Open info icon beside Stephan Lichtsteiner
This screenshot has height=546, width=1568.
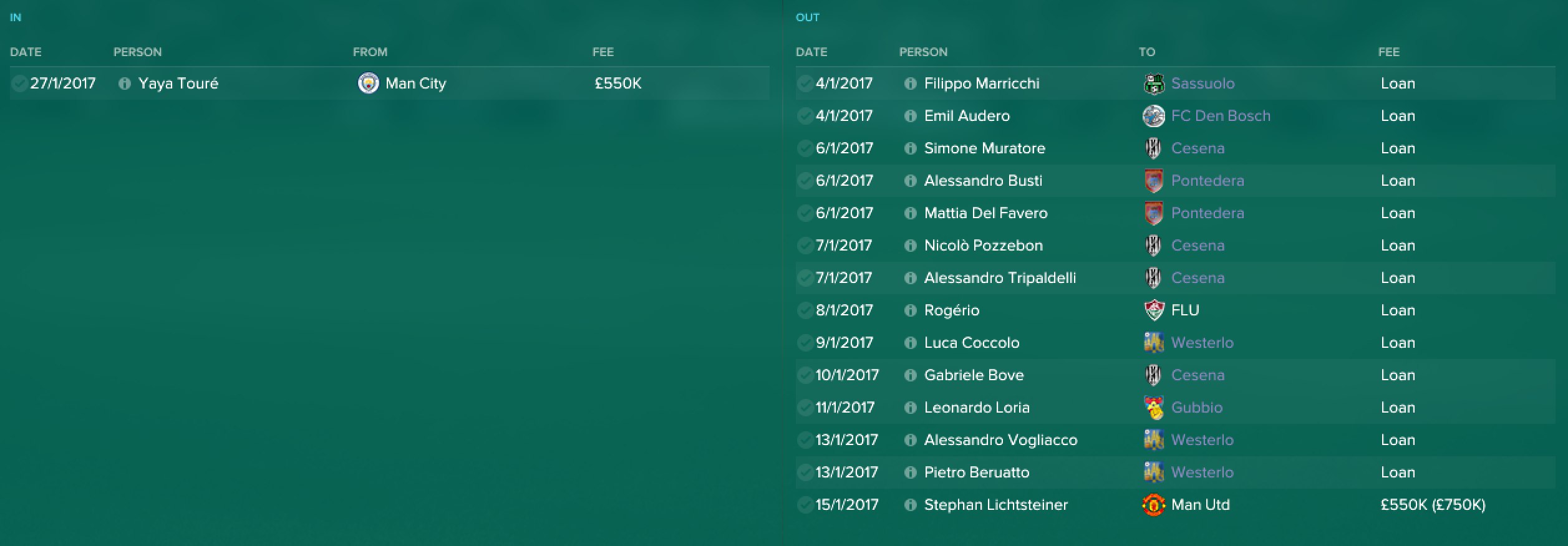[x=910, y=505]
